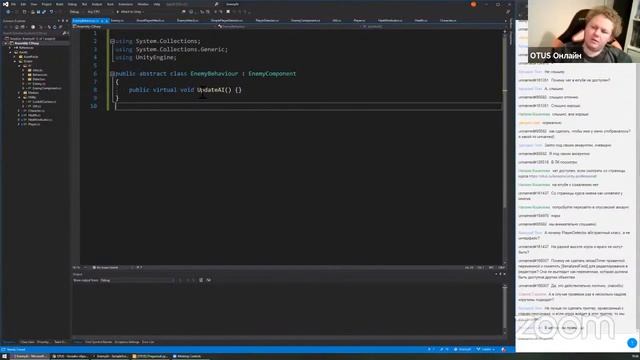
Task: Open the Help menu
Action: pos(157,4)
